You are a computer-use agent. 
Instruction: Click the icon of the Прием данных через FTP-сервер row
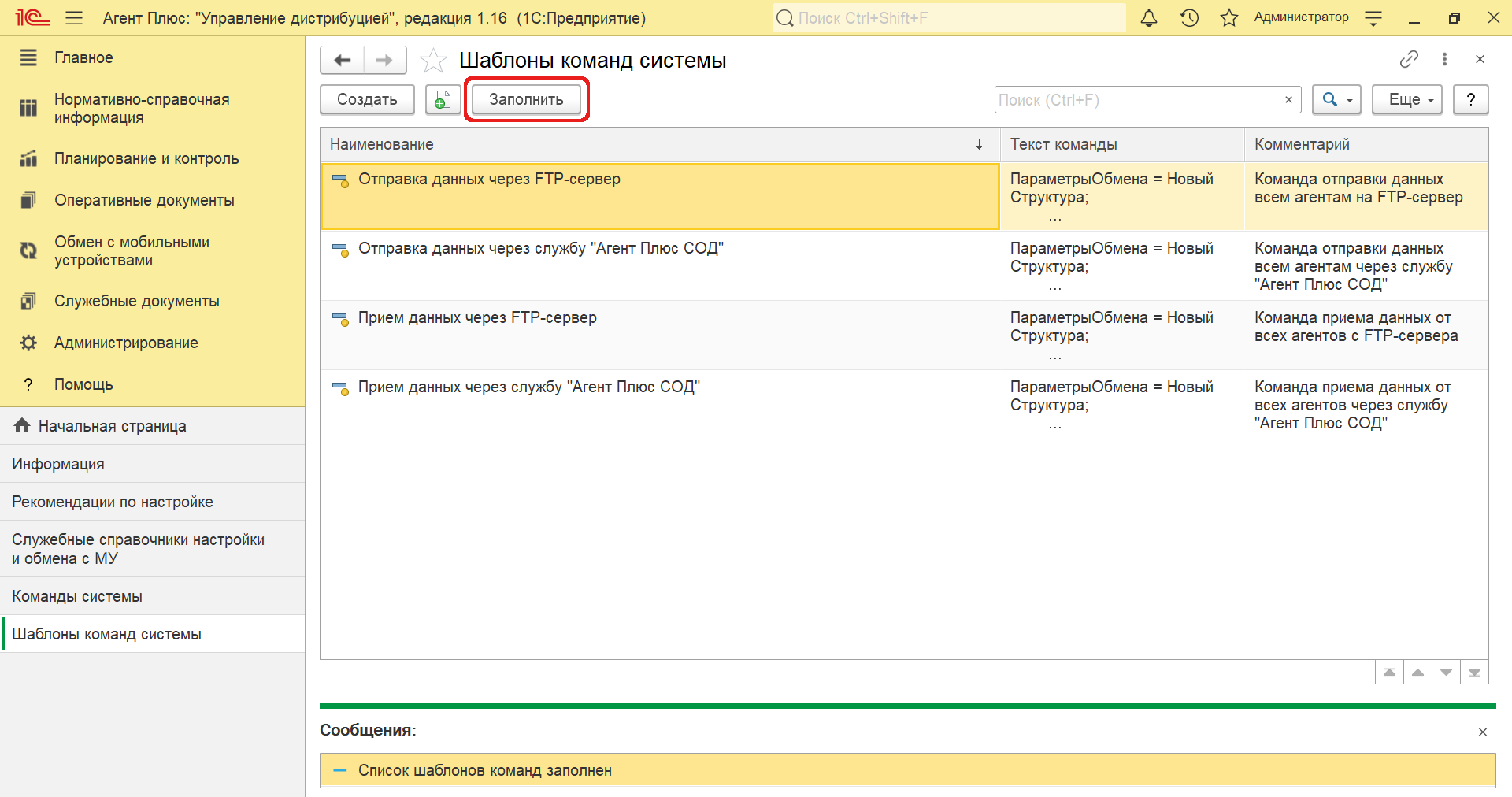(341, 319)
